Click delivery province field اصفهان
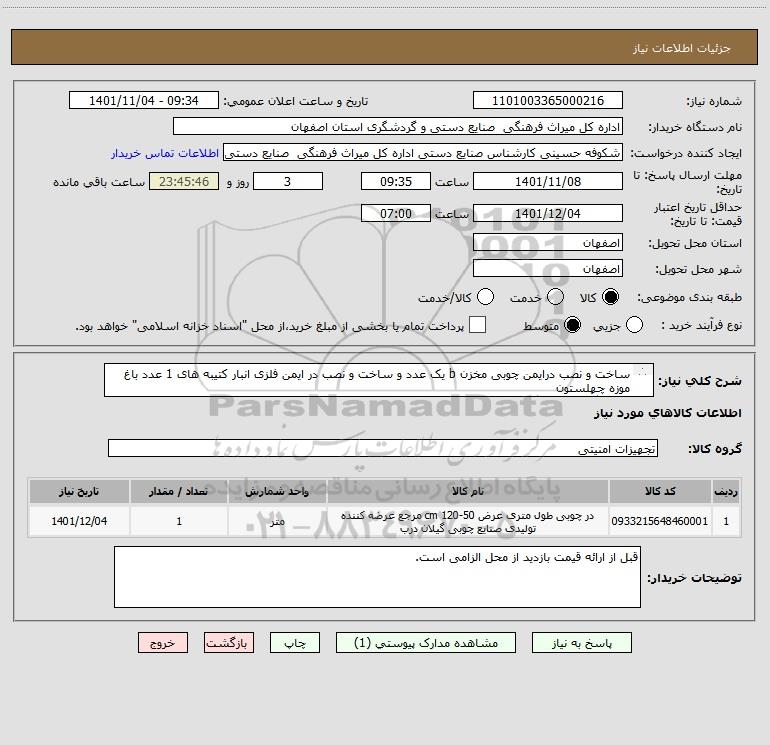 (548, 243)
